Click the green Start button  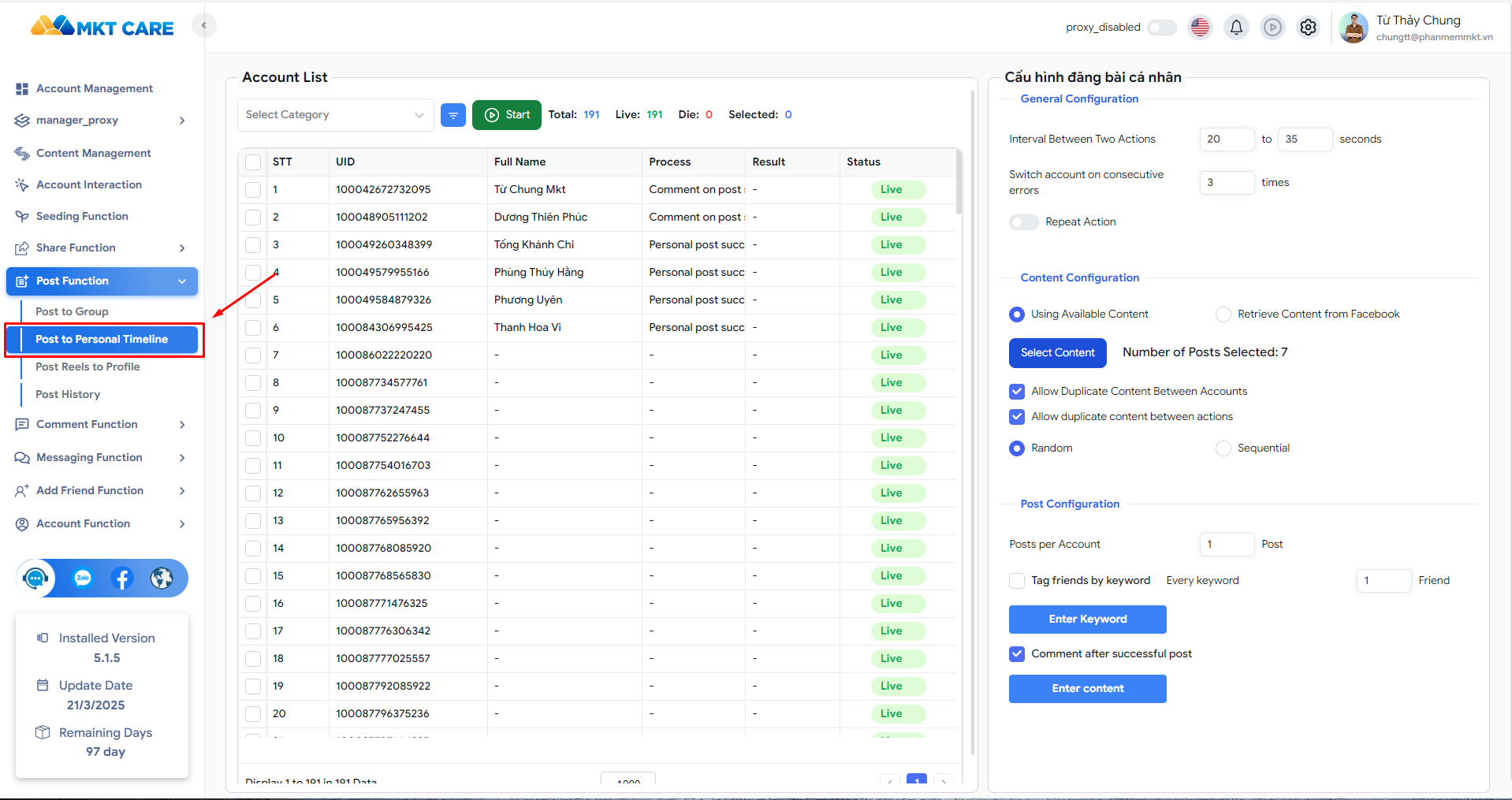coord(506,115)
